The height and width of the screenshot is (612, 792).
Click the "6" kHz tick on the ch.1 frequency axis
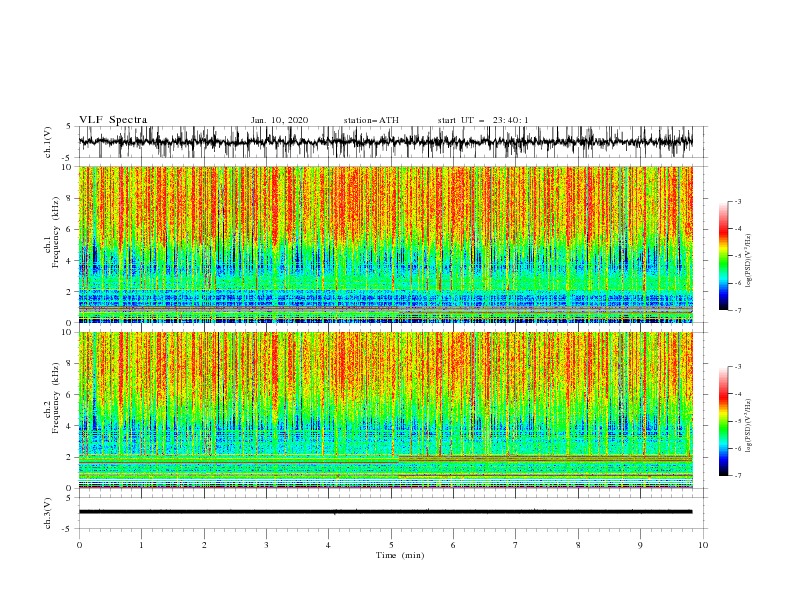[70, 230]
